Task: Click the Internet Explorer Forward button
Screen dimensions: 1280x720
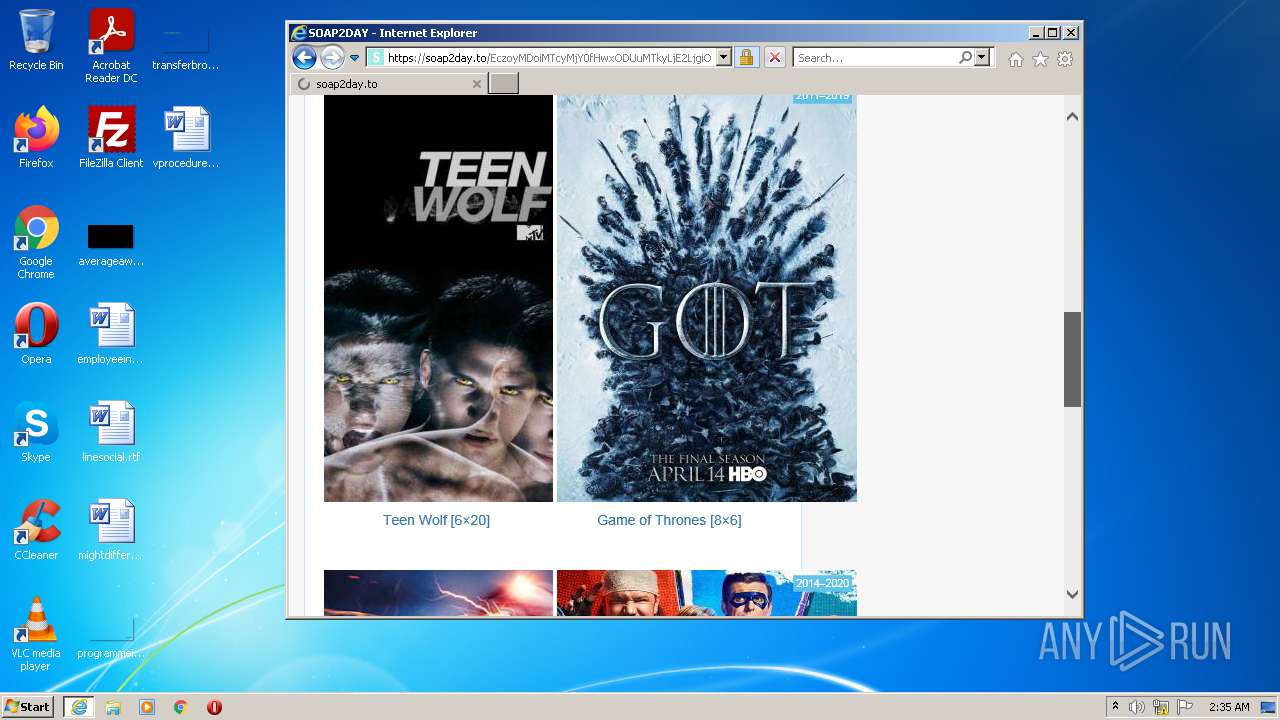Action: (332, 58)
